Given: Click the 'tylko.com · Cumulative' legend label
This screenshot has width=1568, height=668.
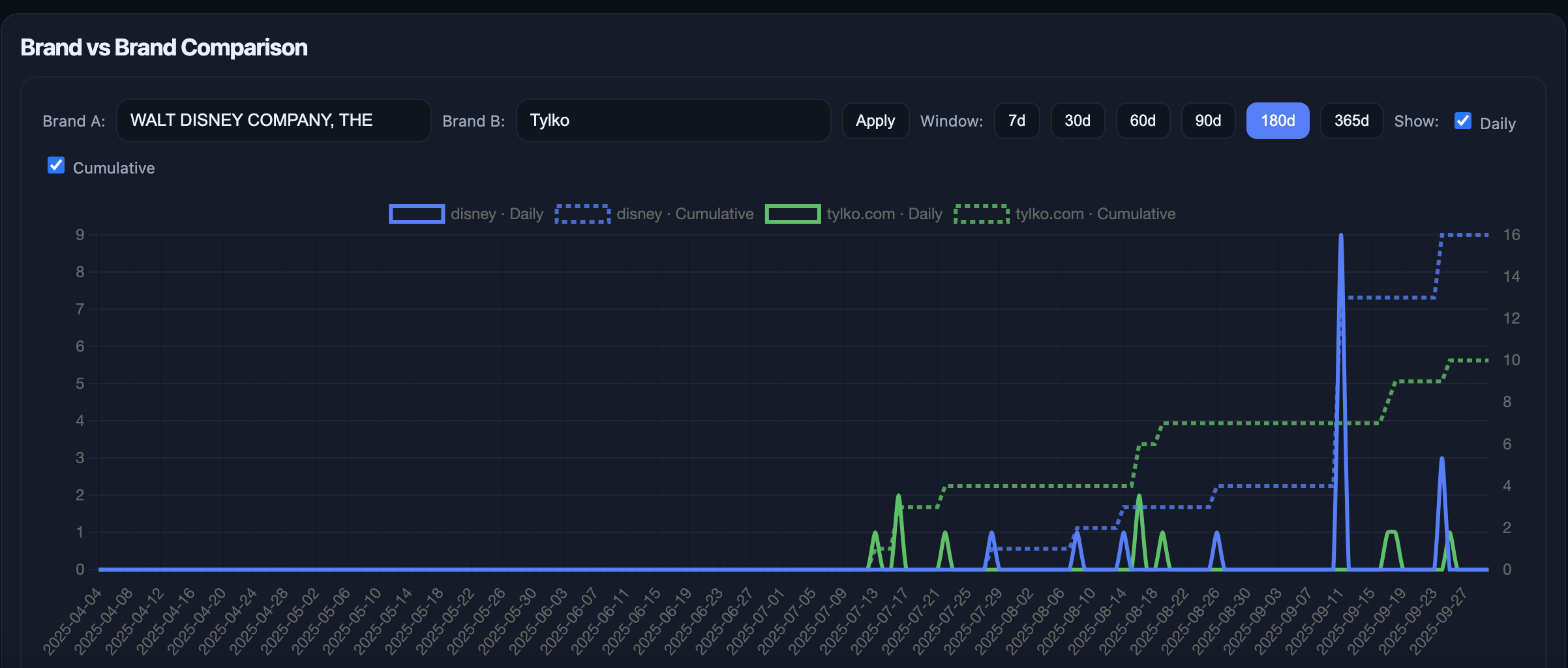Looking at the screenshot, I should [1095, 214].
